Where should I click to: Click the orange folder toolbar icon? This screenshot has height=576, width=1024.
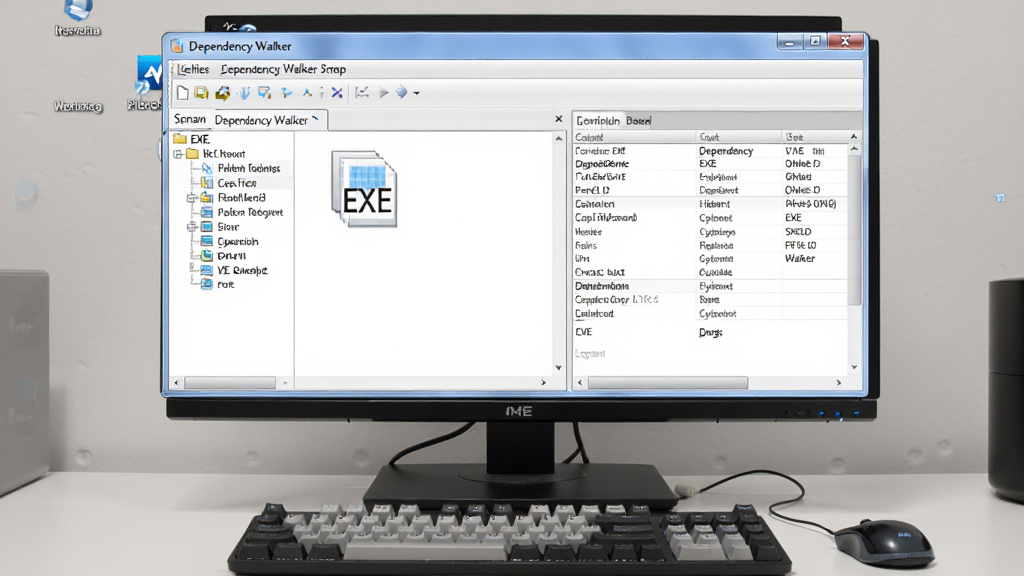[223, 93]
